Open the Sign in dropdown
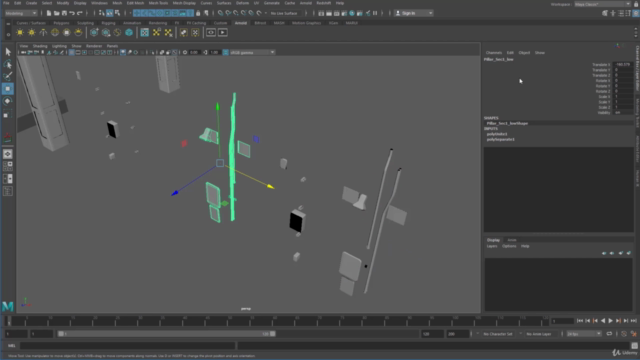This screenshot has width=640, height=360. pos(414,13)
